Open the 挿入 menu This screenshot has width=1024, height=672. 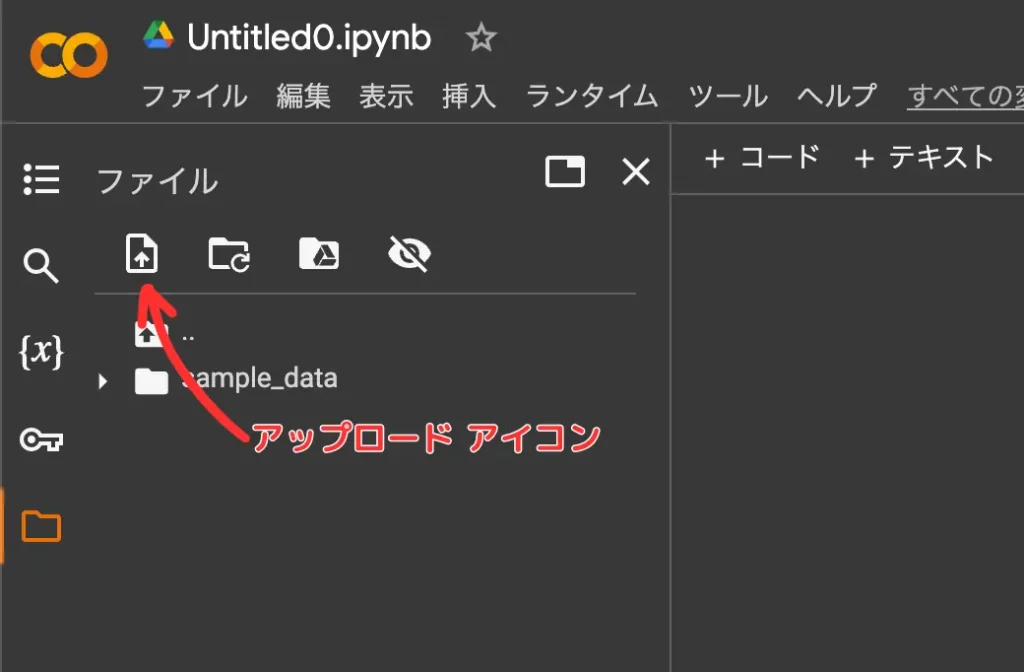pos(469,96)
